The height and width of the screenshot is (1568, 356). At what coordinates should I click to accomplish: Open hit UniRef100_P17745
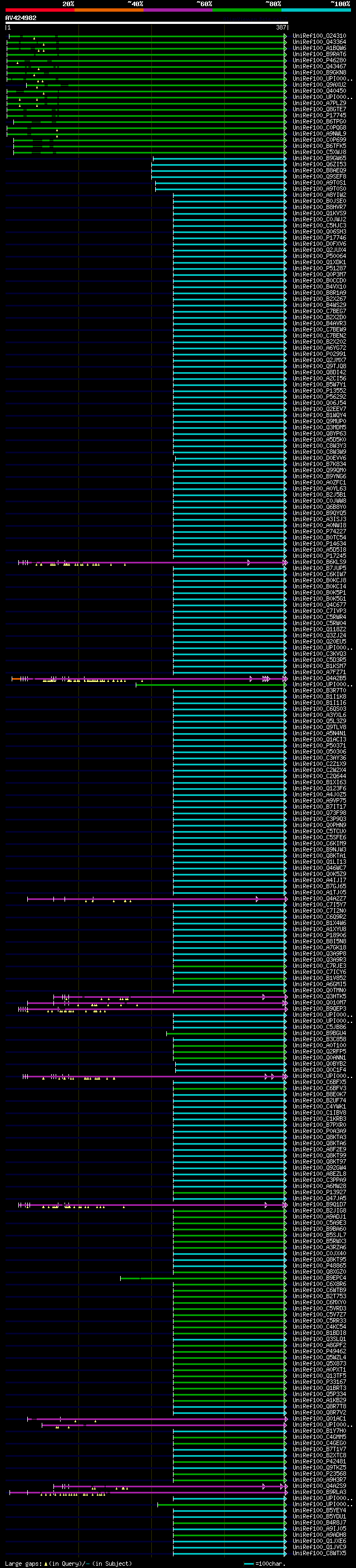coord(319,115)
